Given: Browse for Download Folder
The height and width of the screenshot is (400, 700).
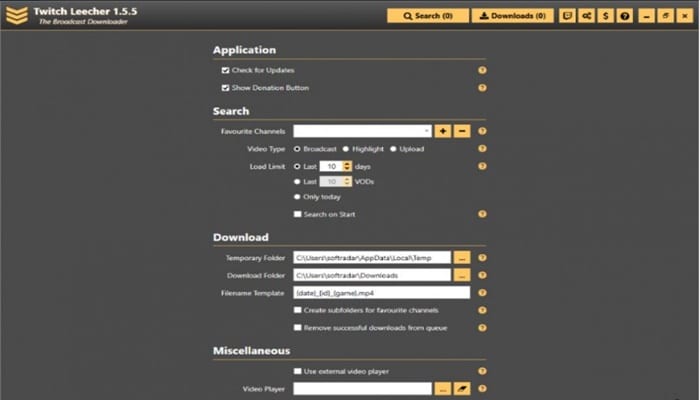Looking at the screenshot, I should click(462, 275).
